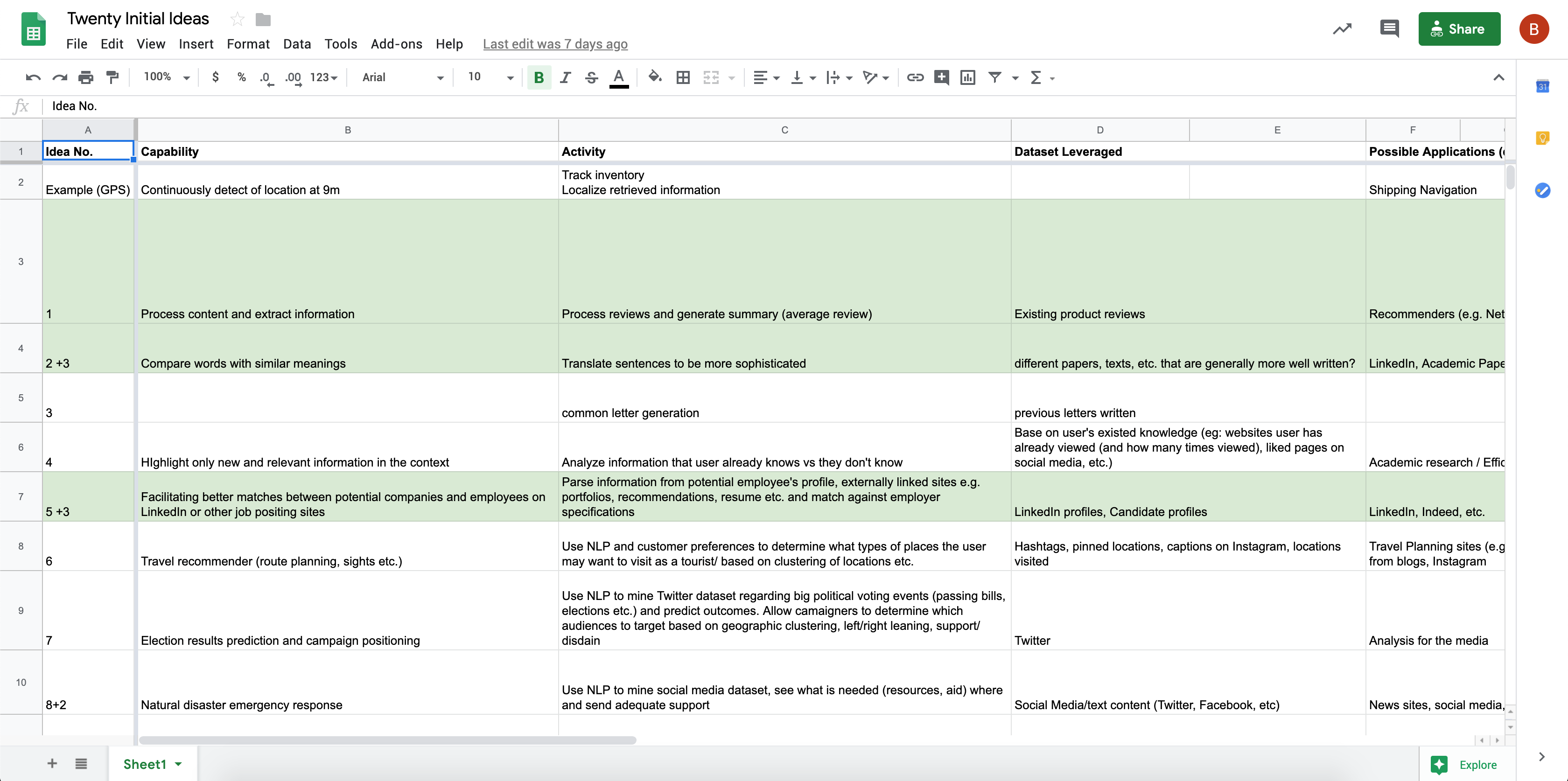This screenshot has width=1568, height=781.
Task: Open text wrapping dropdown
Action: [840, 77]
